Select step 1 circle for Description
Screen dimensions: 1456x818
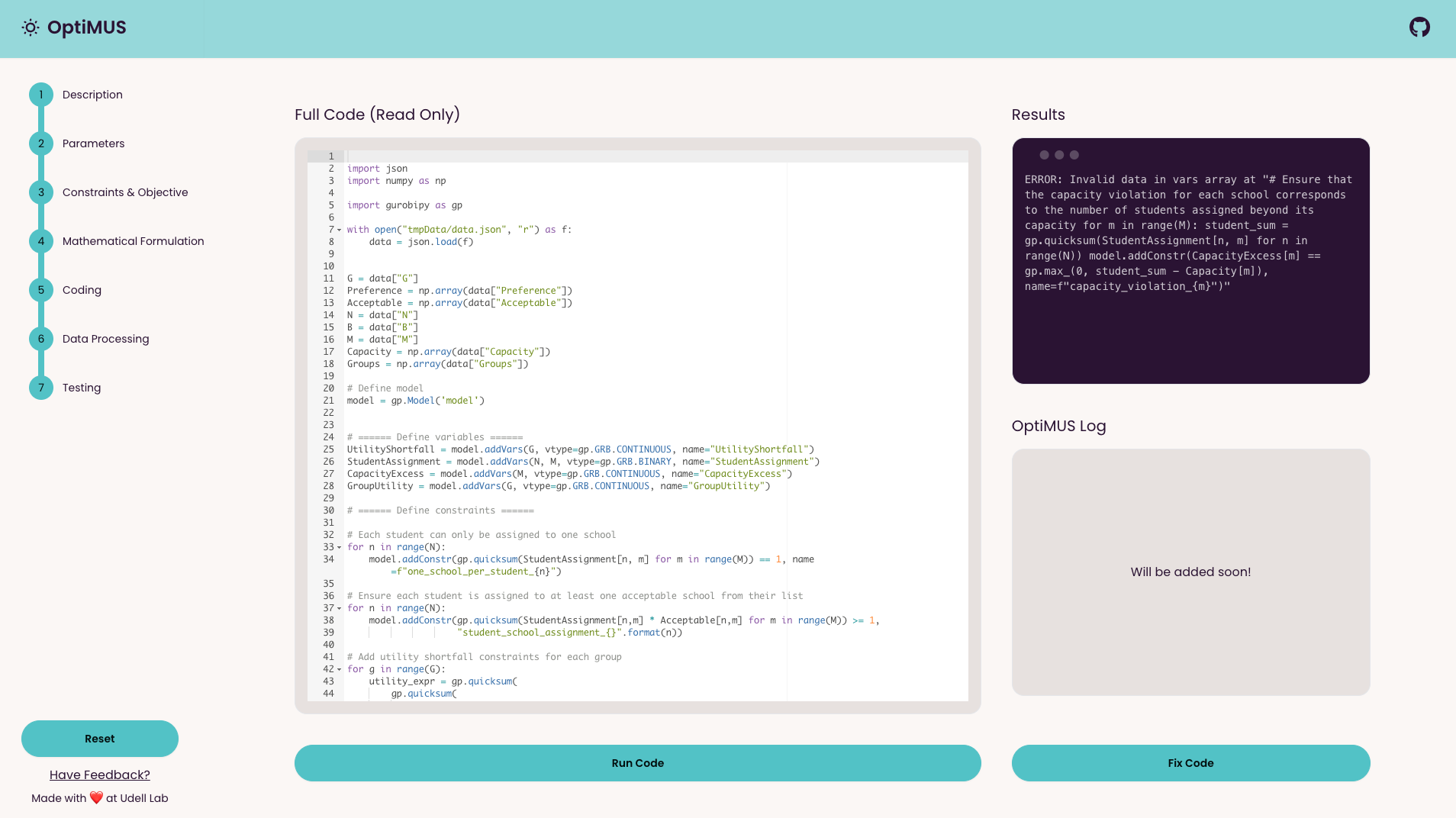[x=41, y=95]
